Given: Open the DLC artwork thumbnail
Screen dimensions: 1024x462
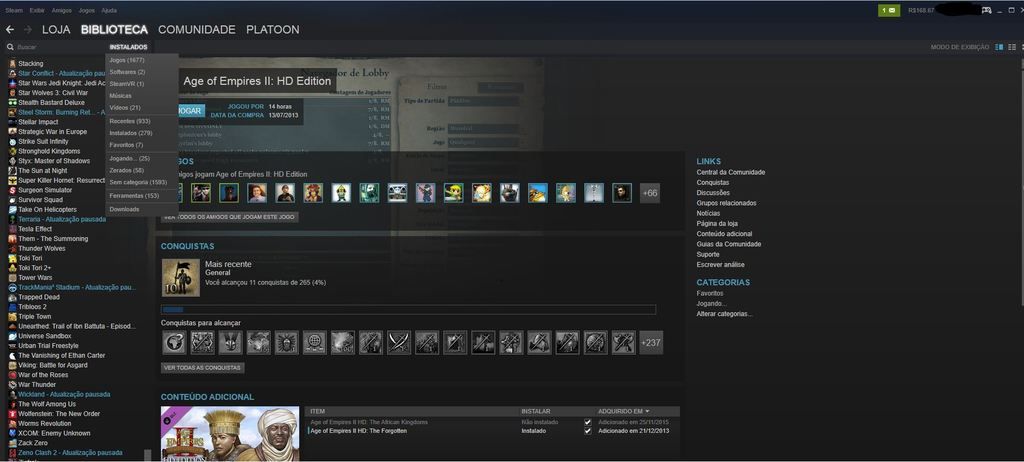Looking at the screenshot, I should [230, 434].
